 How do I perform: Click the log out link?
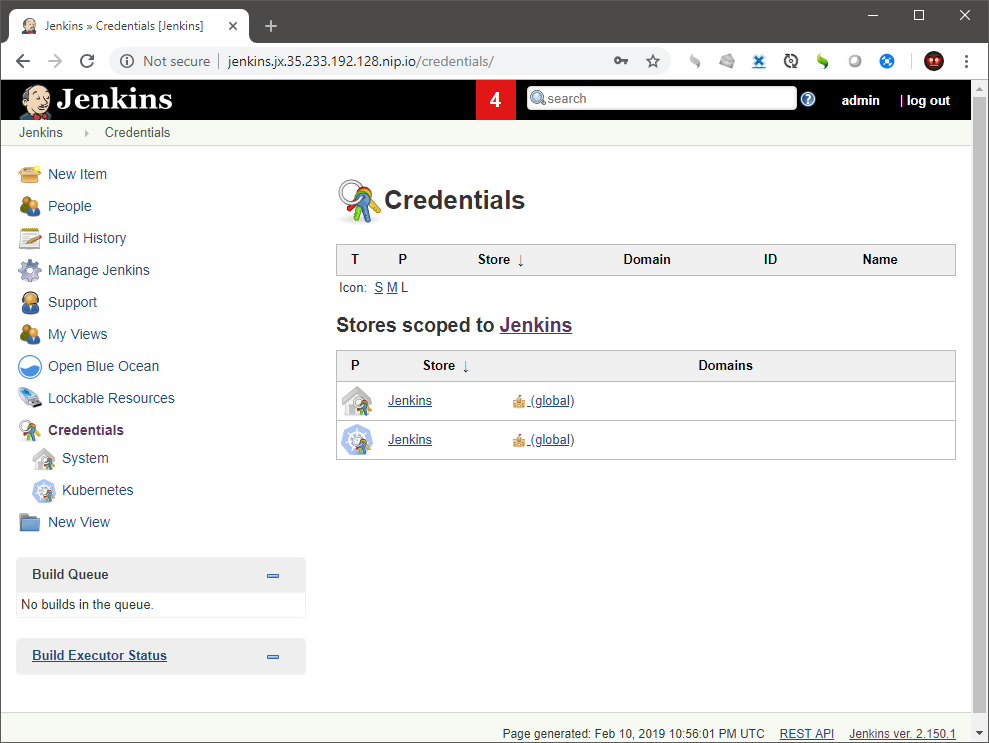coord(928,101)
